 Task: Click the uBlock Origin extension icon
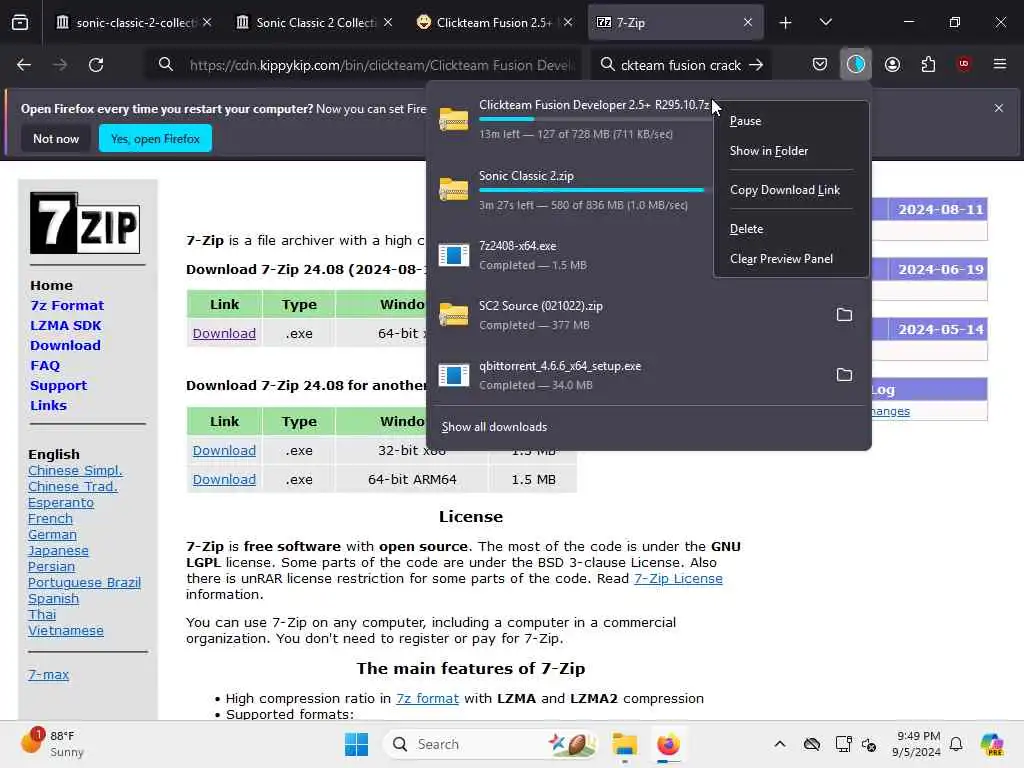coord(963,64)
